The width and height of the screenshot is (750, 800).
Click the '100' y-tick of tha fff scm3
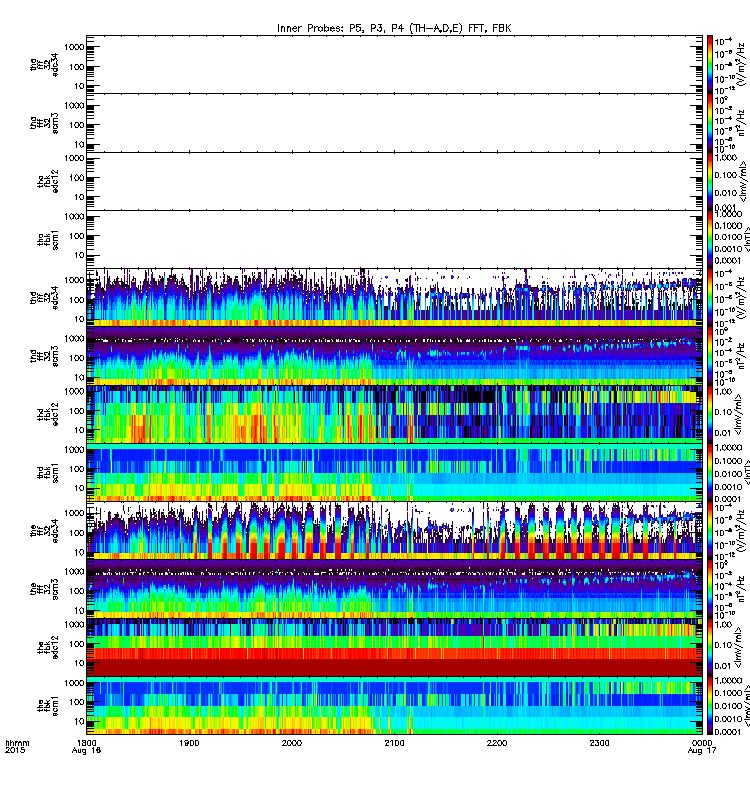tap(77, 125)
